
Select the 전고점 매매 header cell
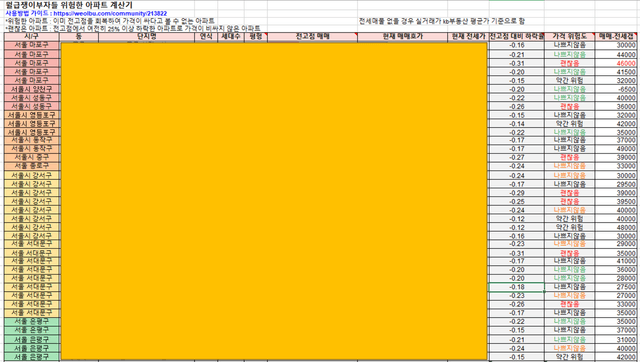[x=313, y=37]
